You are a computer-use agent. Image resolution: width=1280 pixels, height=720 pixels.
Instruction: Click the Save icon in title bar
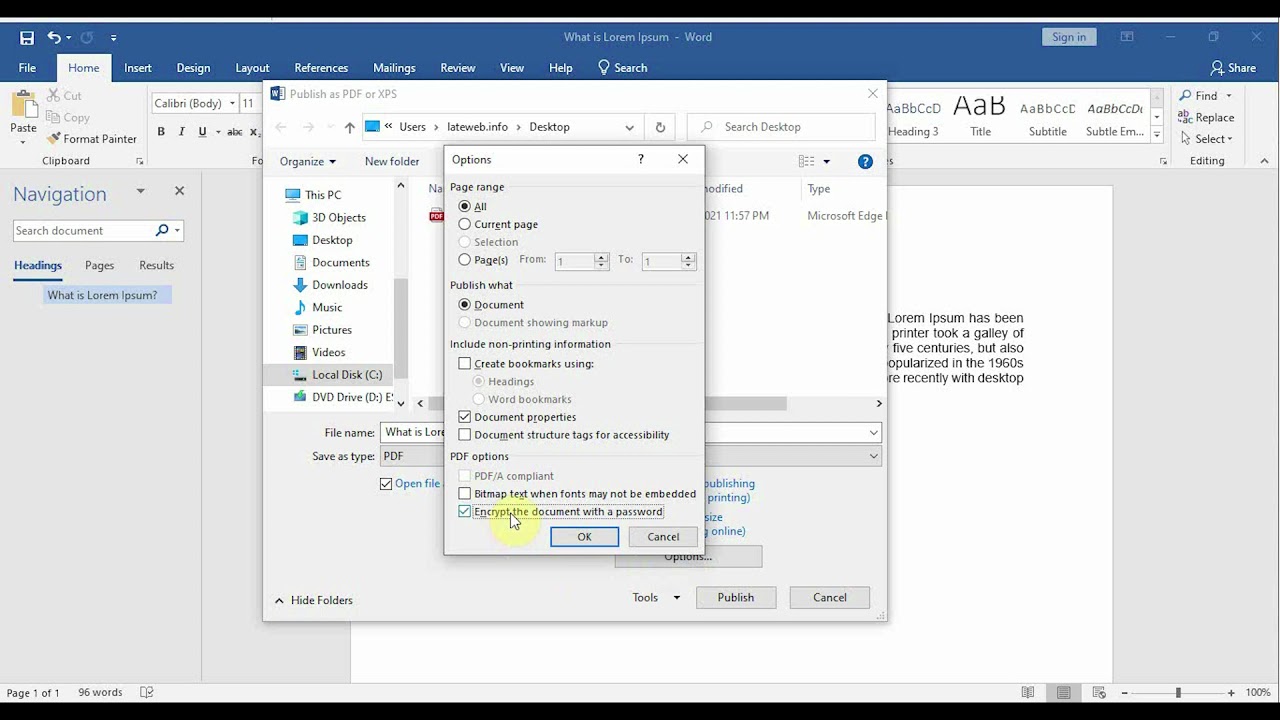pyautogui.click(x=27, y=38)
